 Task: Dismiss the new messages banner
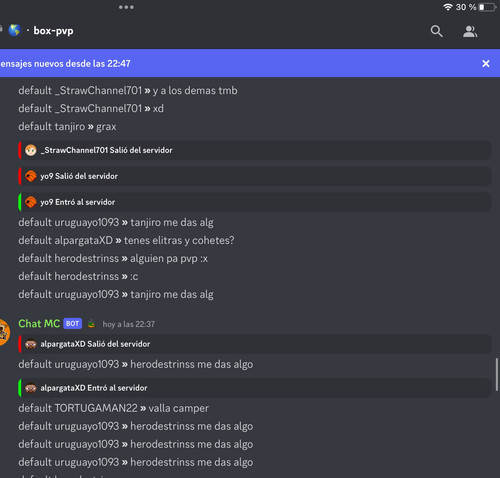(486, 63)
